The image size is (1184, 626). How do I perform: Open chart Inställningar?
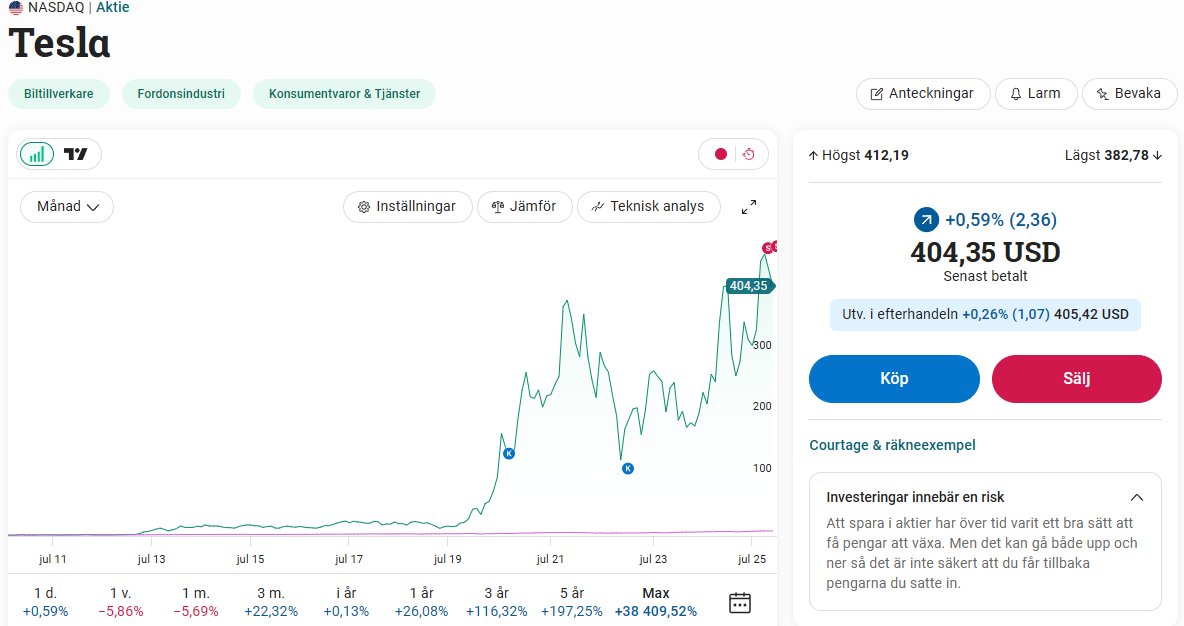408,206
